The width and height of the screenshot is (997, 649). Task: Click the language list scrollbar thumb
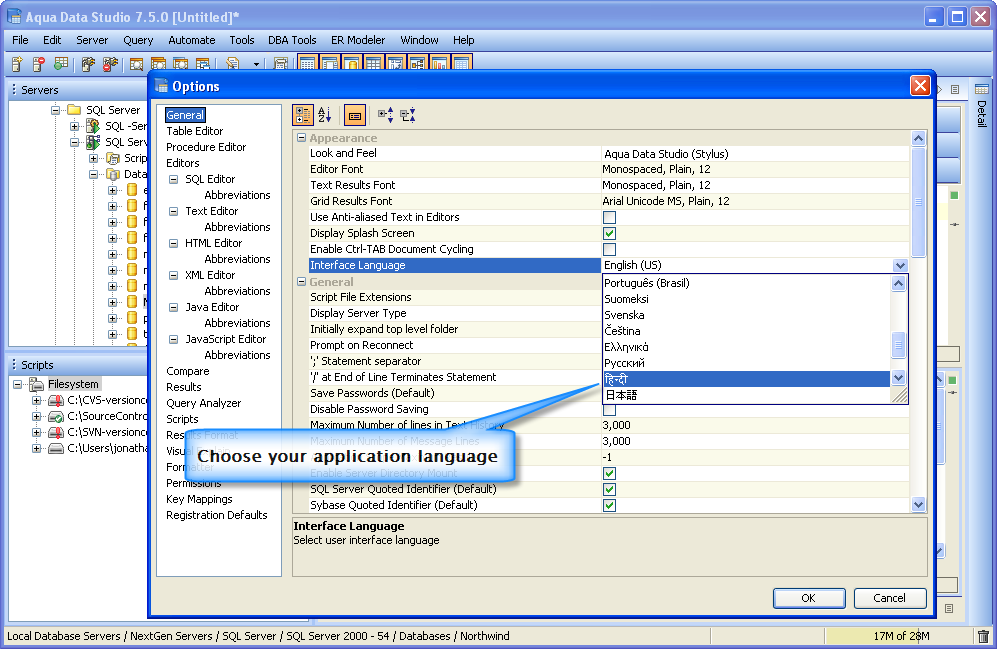898,345
